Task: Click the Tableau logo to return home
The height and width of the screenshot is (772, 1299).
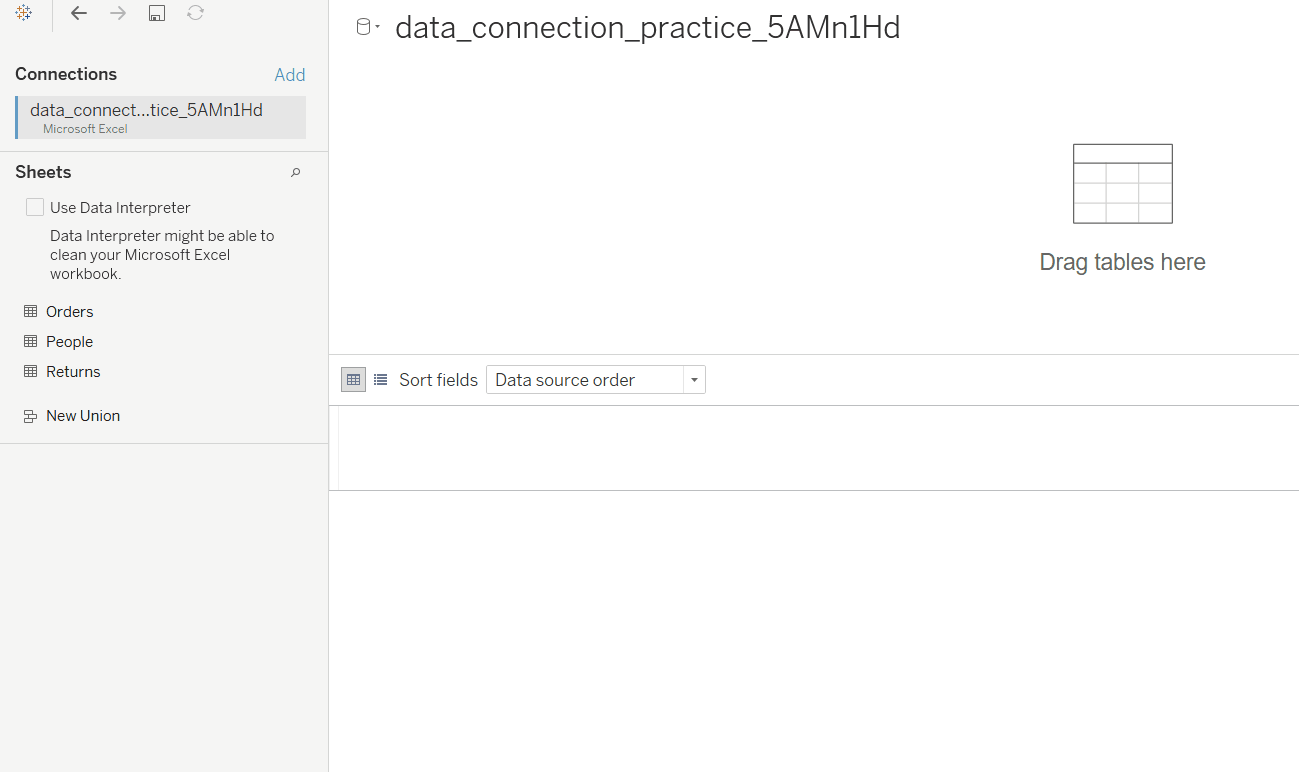Action: (23, 13)
